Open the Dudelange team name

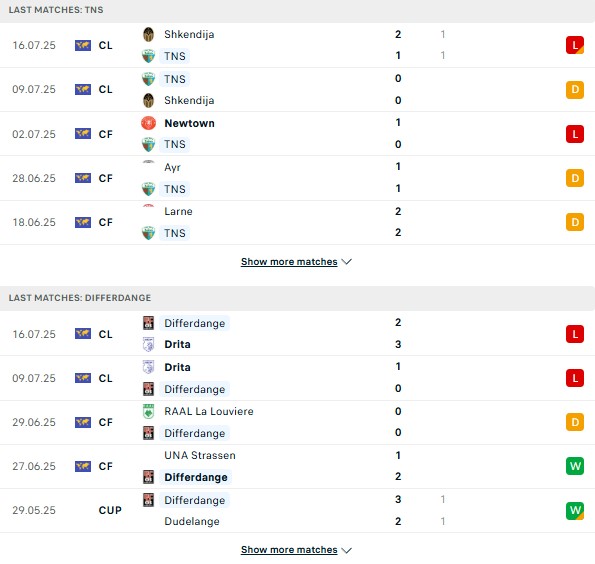[192, 521]
